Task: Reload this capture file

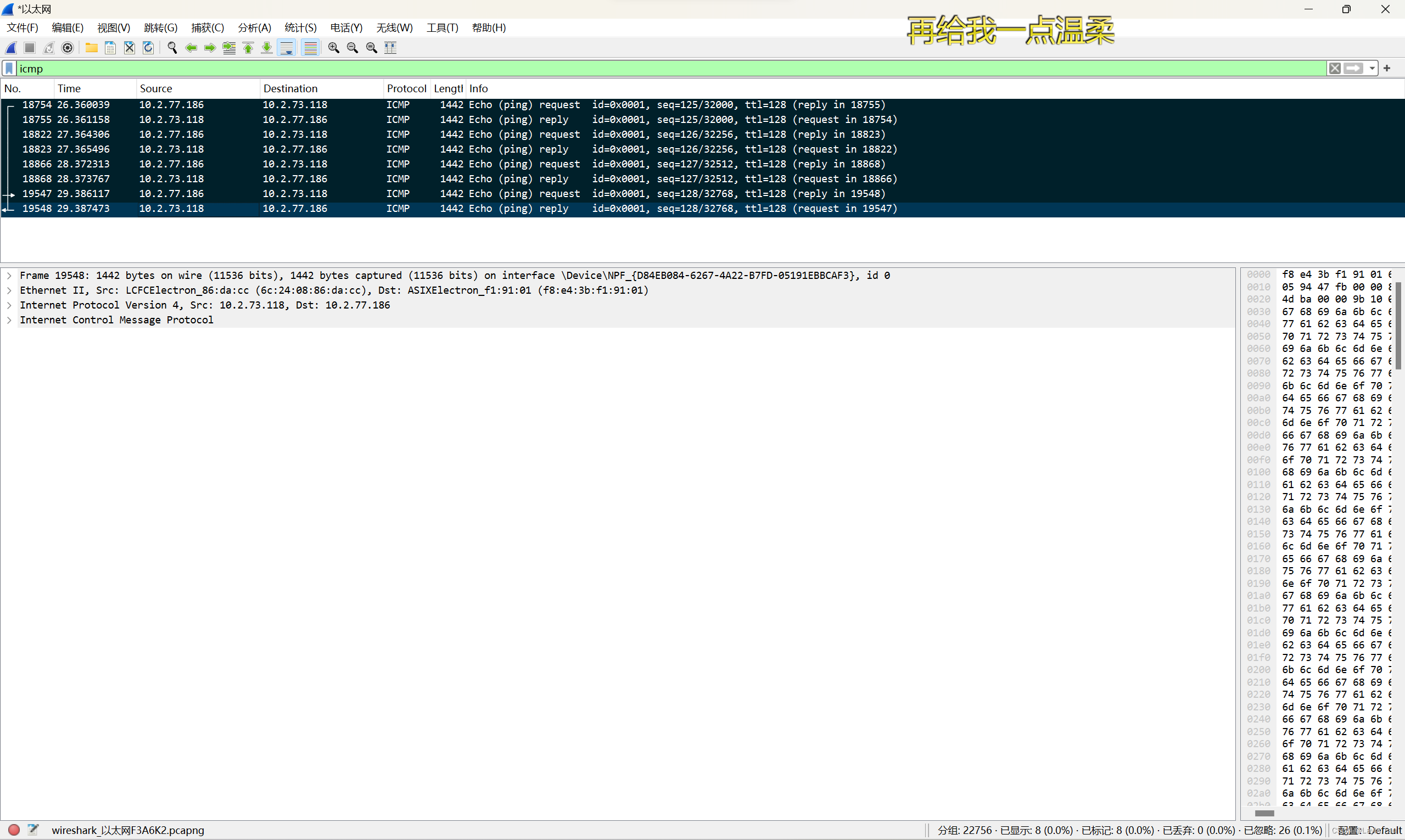Action: point(148,48)
